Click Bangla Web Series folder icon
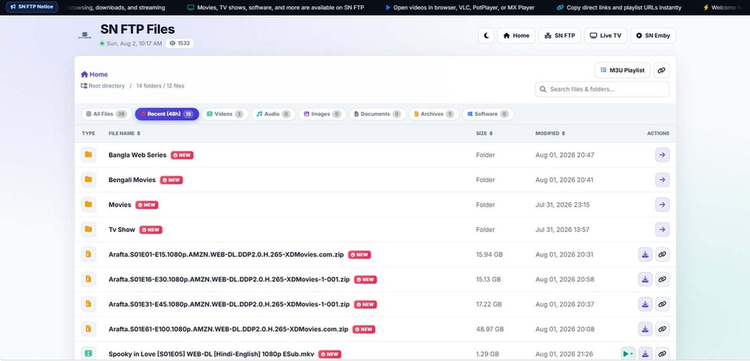This screenshot has height=361, width=750. coord(88,154)
